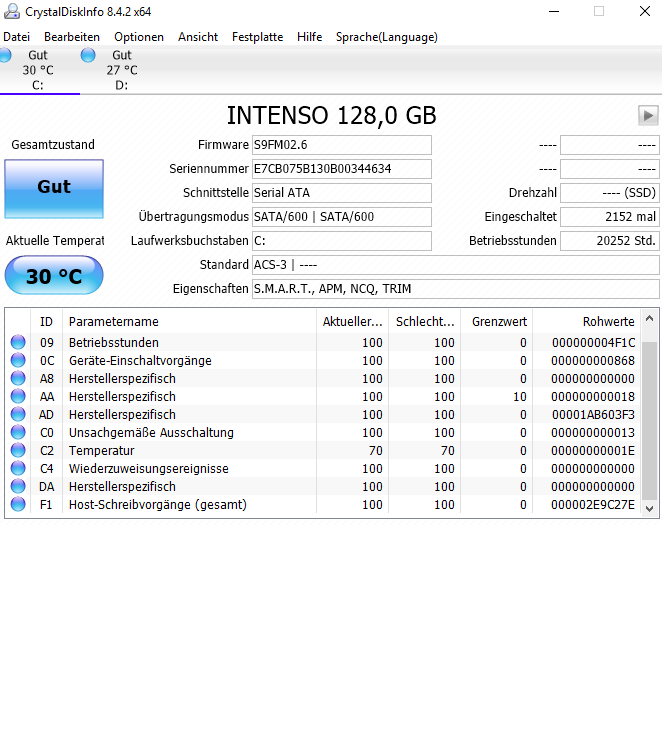Click the Eigenschaften field with S.M.A.R.T., APM
The image size is (662, 745).
coord(456,289)
